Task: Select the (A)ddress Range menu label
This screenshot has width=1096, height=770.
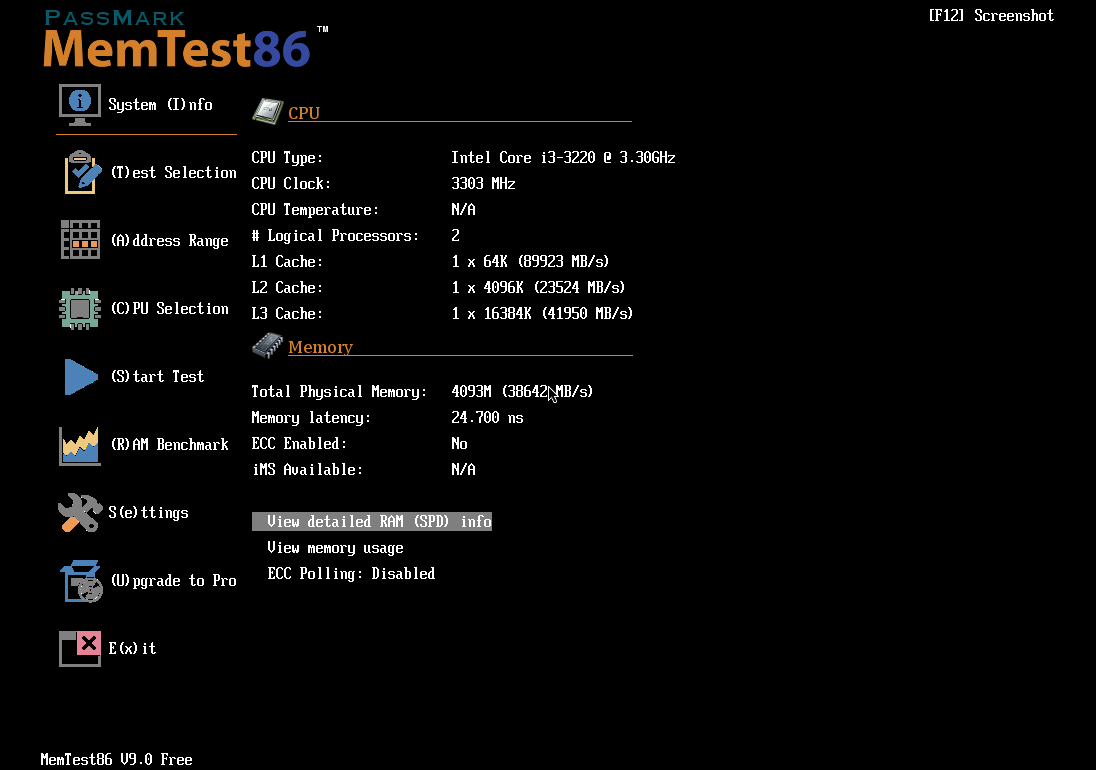Action: (x=169, y=240)
